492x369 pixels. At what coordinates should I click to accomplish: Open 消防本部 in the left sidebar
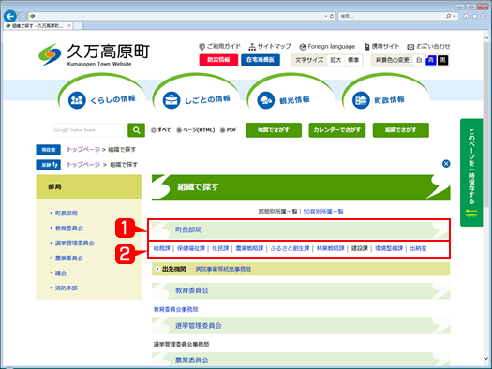(66, 288)
